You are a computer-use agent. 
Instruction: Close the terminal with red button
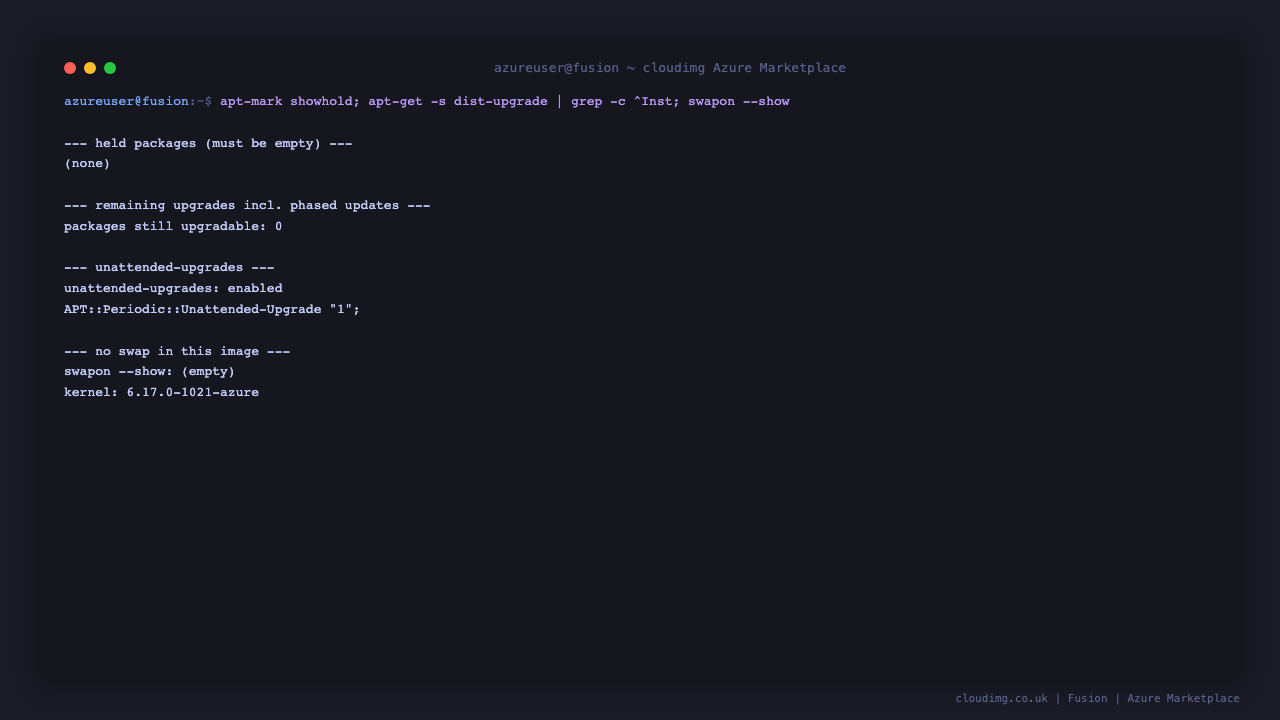(x=70, y=68)
